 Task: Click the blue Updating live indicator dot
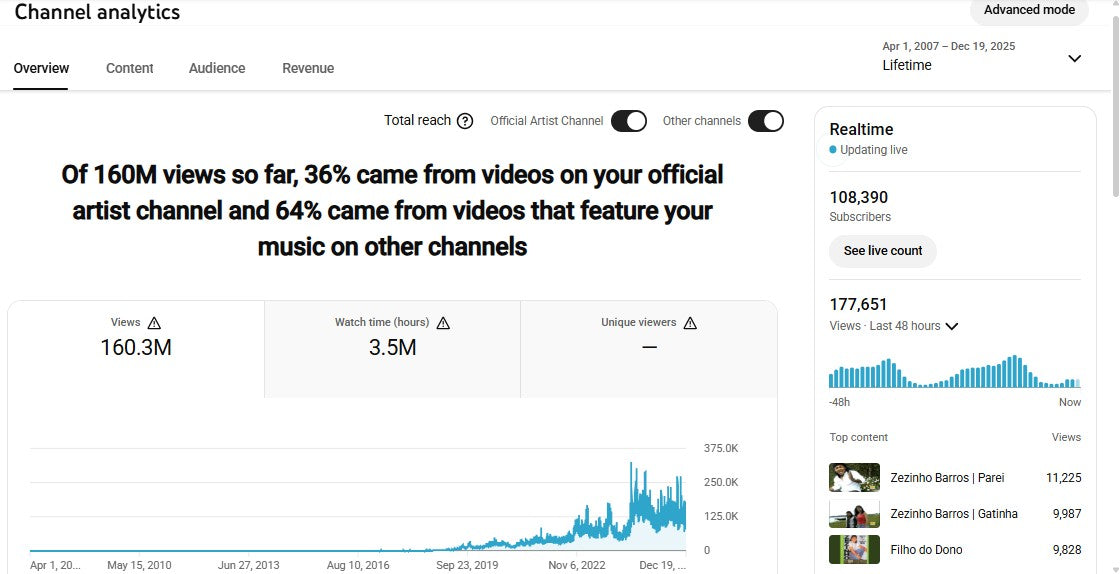click(833, 150)
